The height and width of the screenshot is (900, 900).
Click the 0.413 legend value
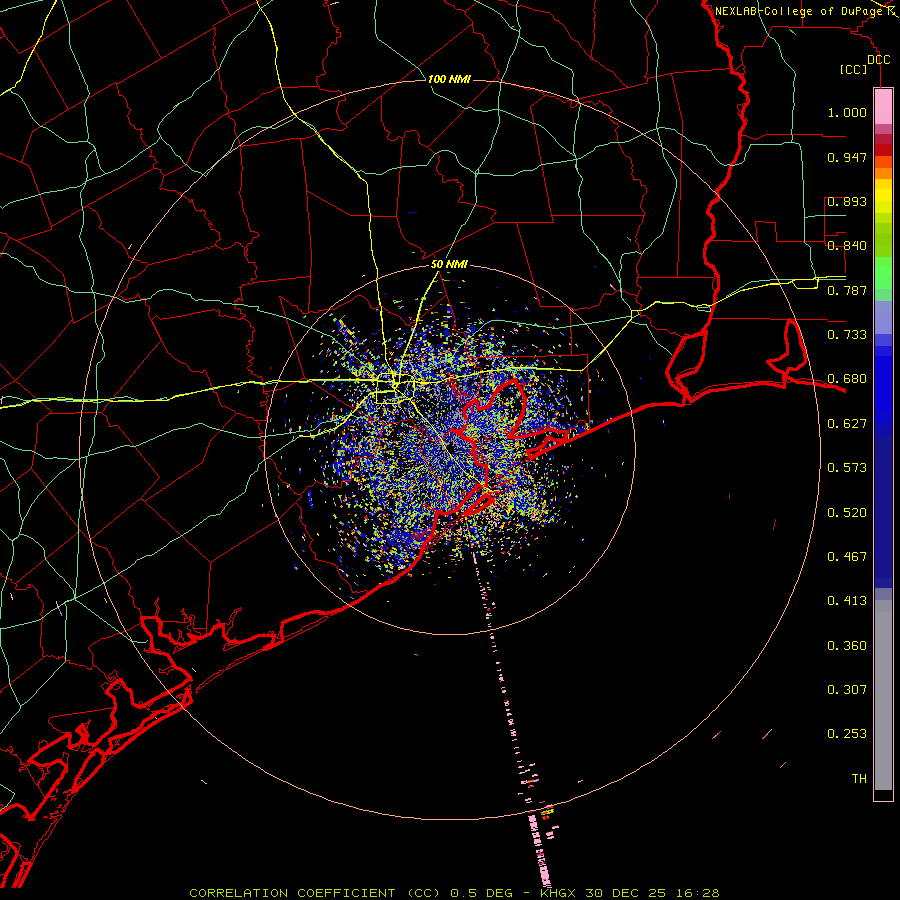pyautogui.click(x=847, y=601)
